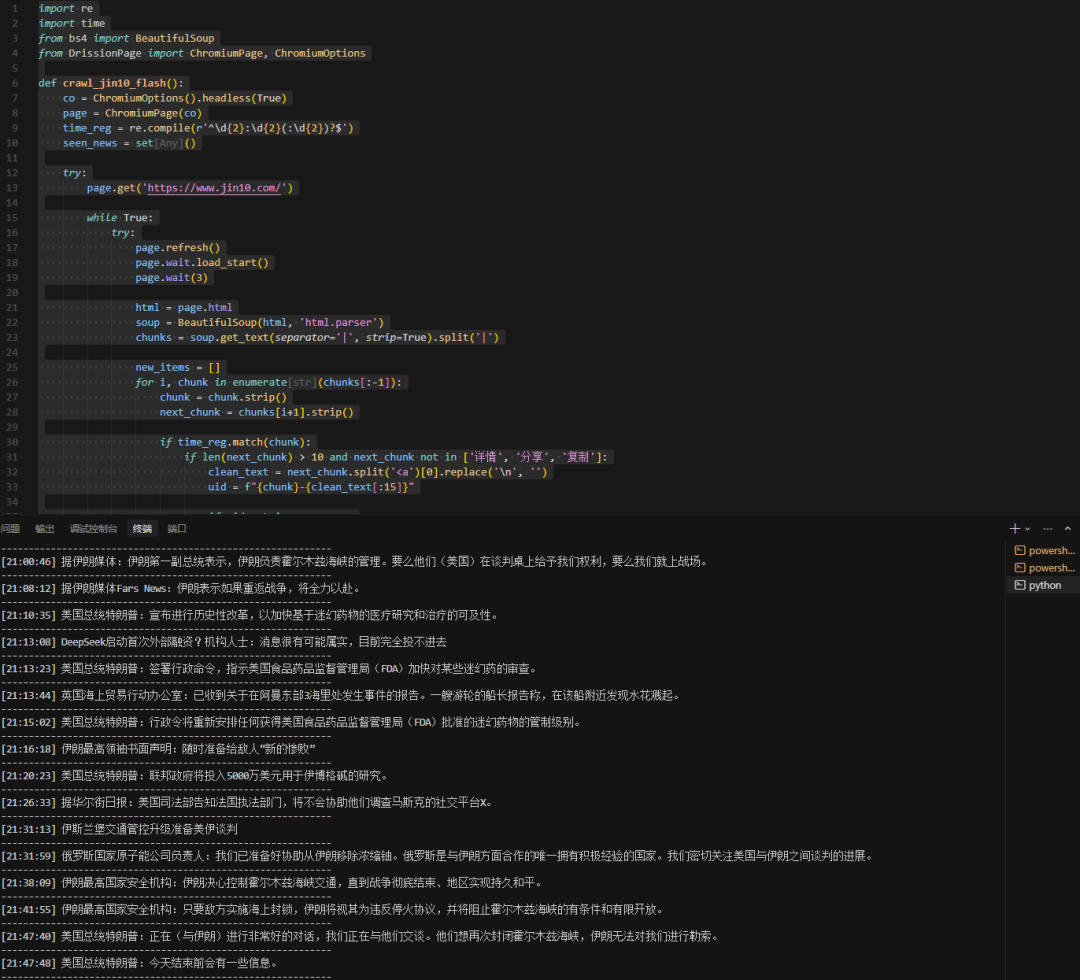Select the 终端 tab

[x=143, y=529]
